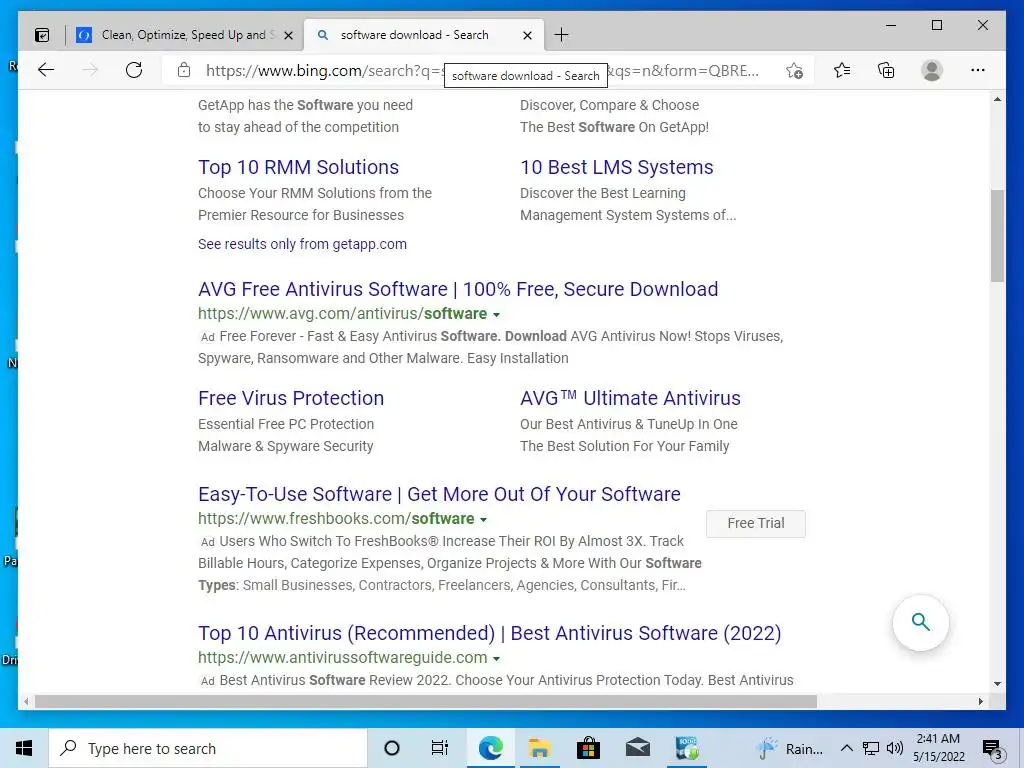The image size is (1024, 768).
Task: Click the freshbooks.com/software URL text
Action: [336, 519]
